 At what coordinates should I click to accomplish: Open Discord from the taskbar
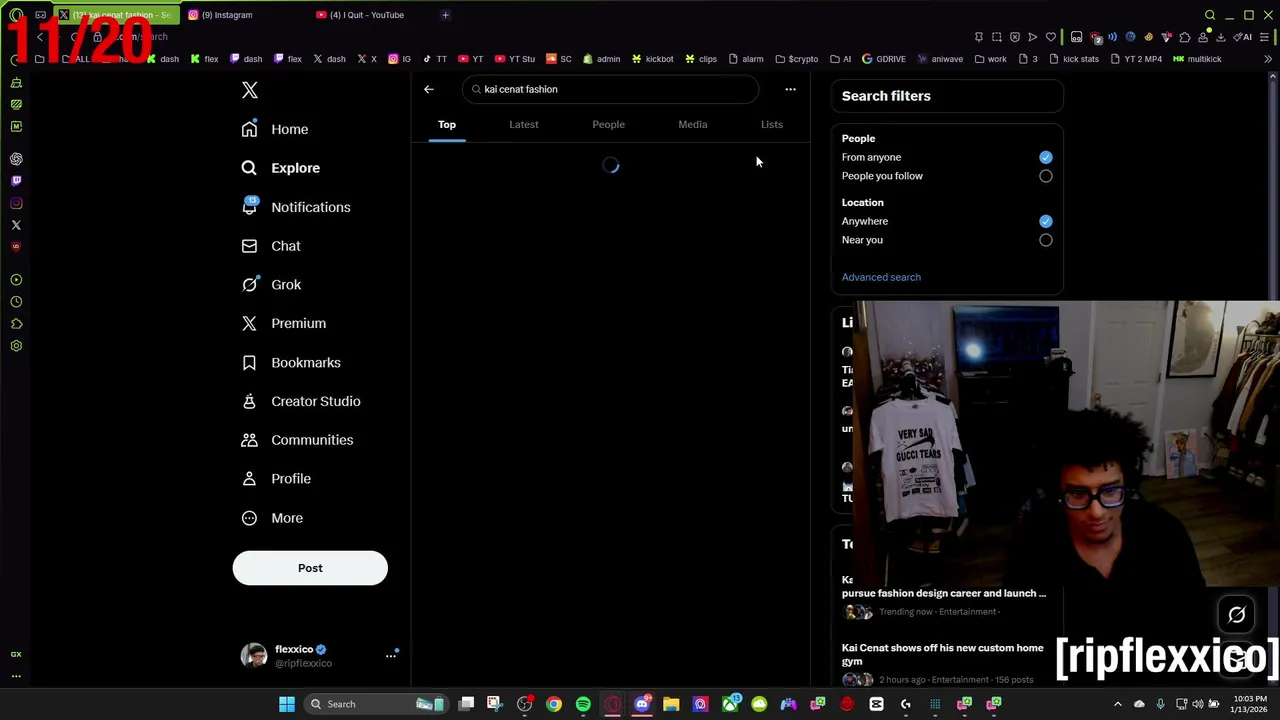[642, 704]
